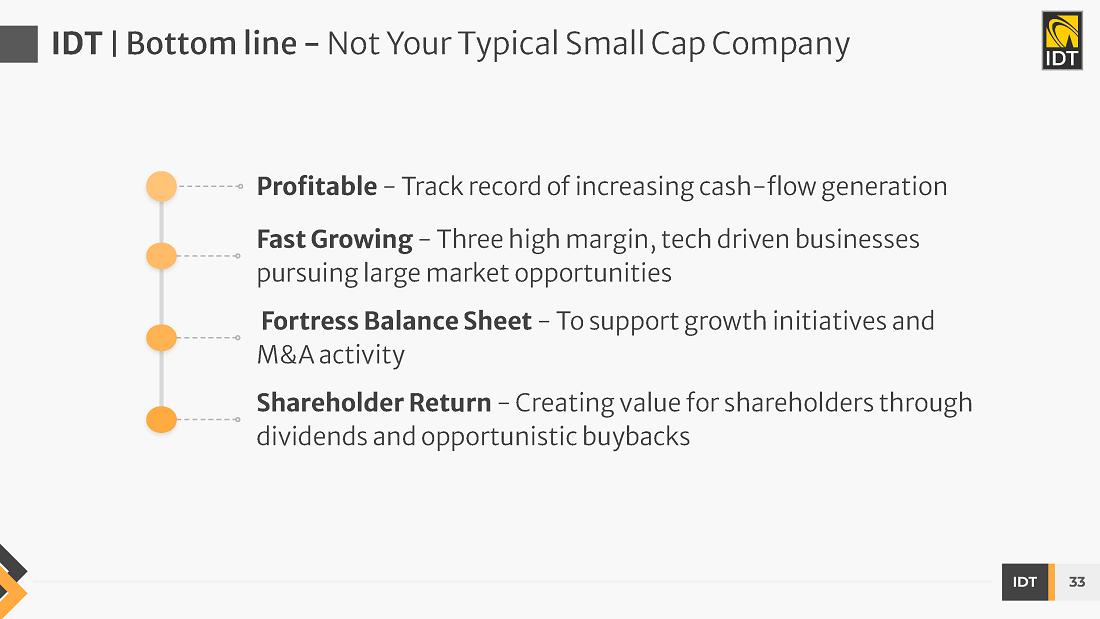Select the orange bullet next to Fast Growing
1100x619 pixels.
point(161,256)
